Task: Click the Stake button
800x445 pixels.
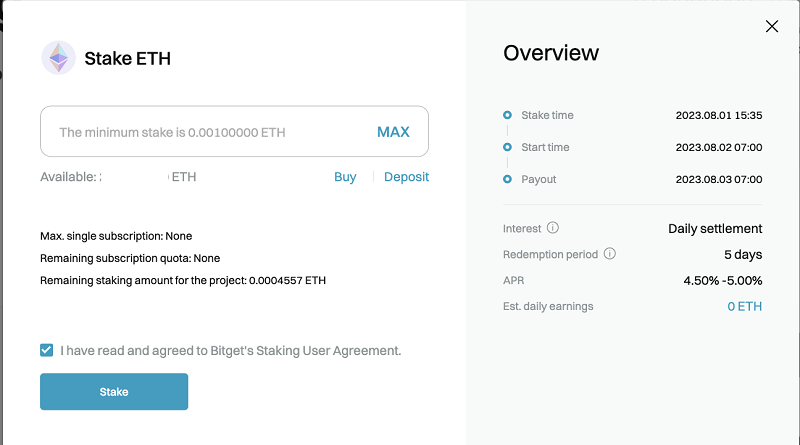Action: [x=114, y=391]
